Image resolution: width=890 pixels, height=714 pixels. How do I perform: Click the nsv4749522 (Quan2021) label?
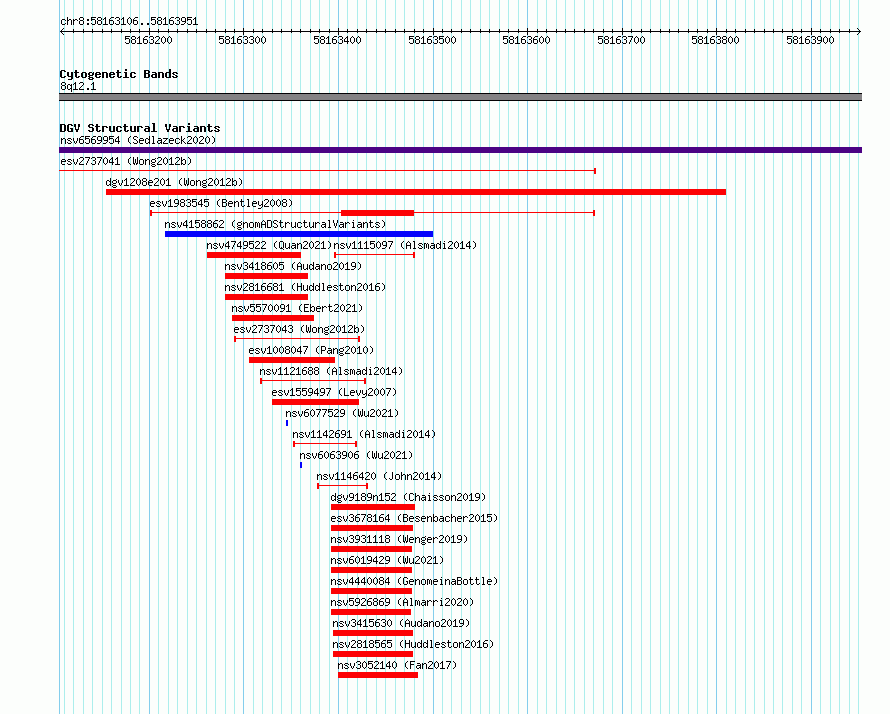tap(269, 245)
